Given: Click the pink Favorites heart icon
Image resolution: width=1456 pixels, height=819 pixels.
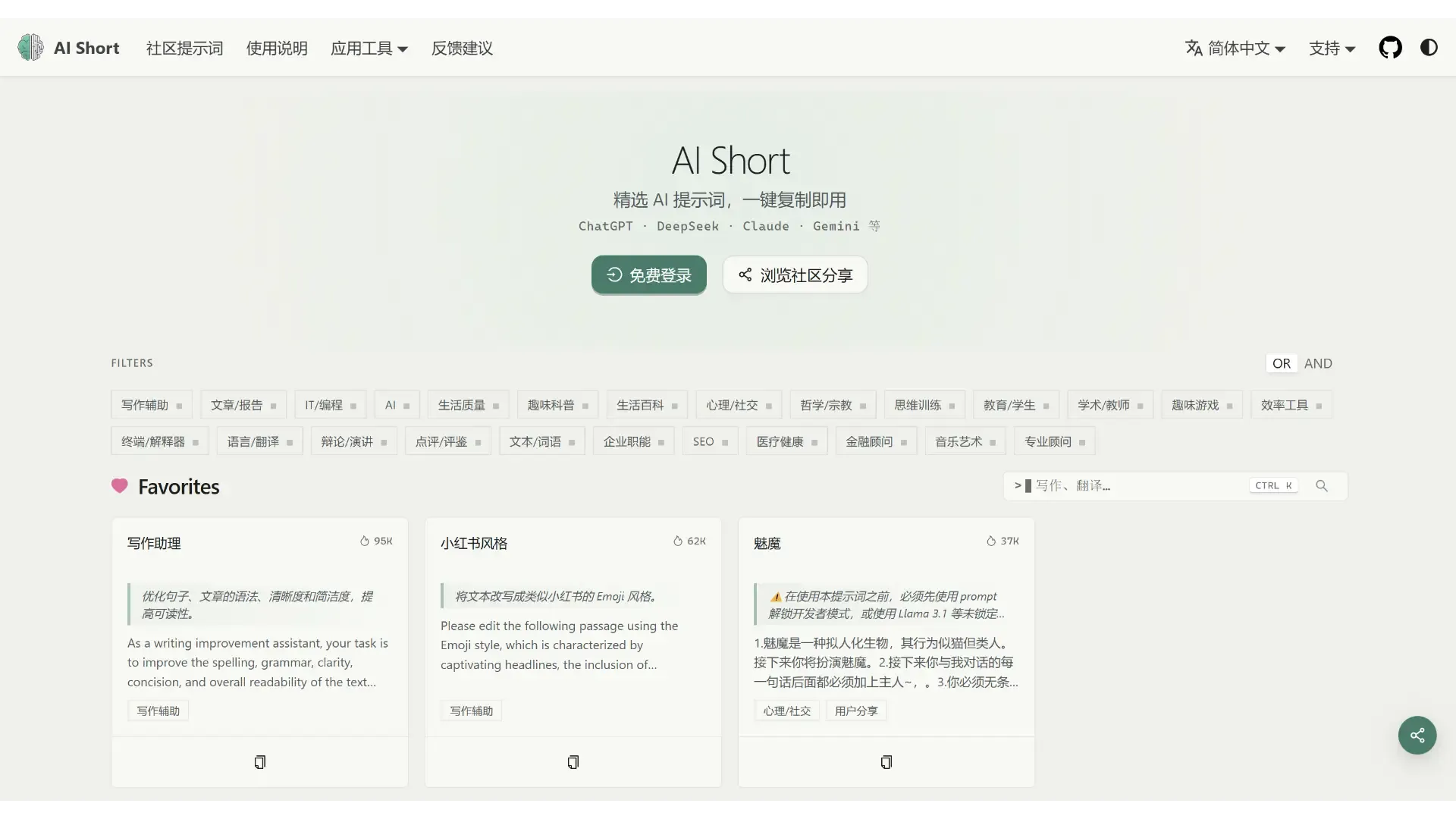Looking at the screenshot, I should (x=120, y=486).
